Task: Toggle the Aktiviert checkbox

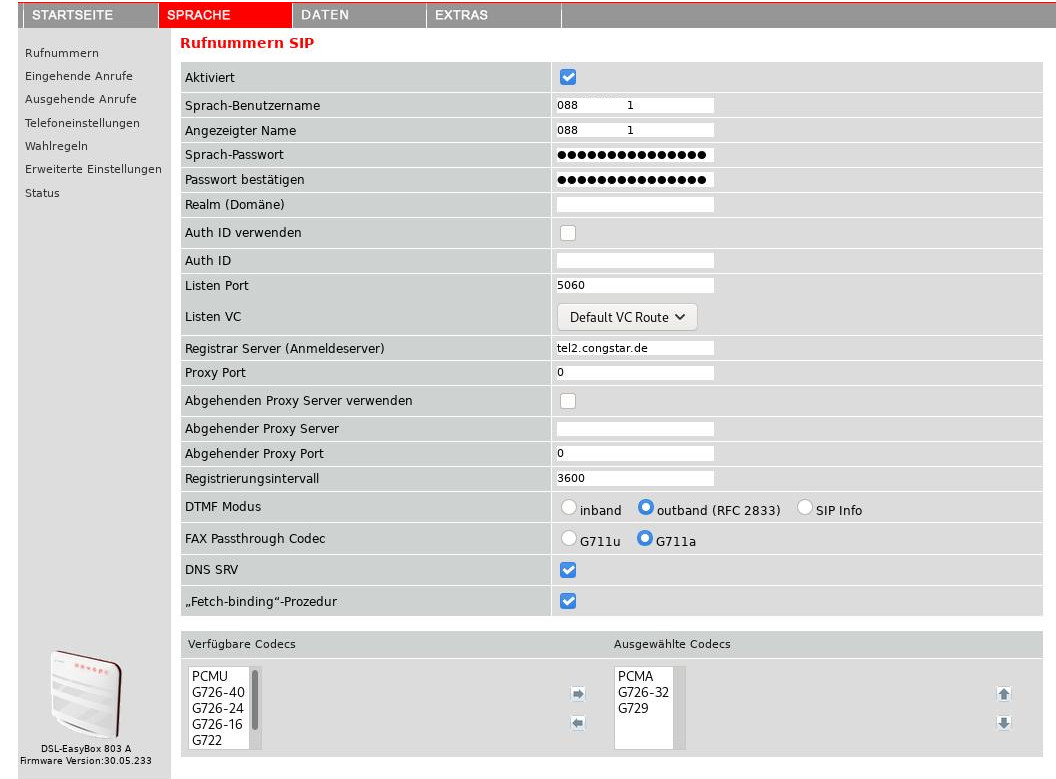Action: click(568, 77)
